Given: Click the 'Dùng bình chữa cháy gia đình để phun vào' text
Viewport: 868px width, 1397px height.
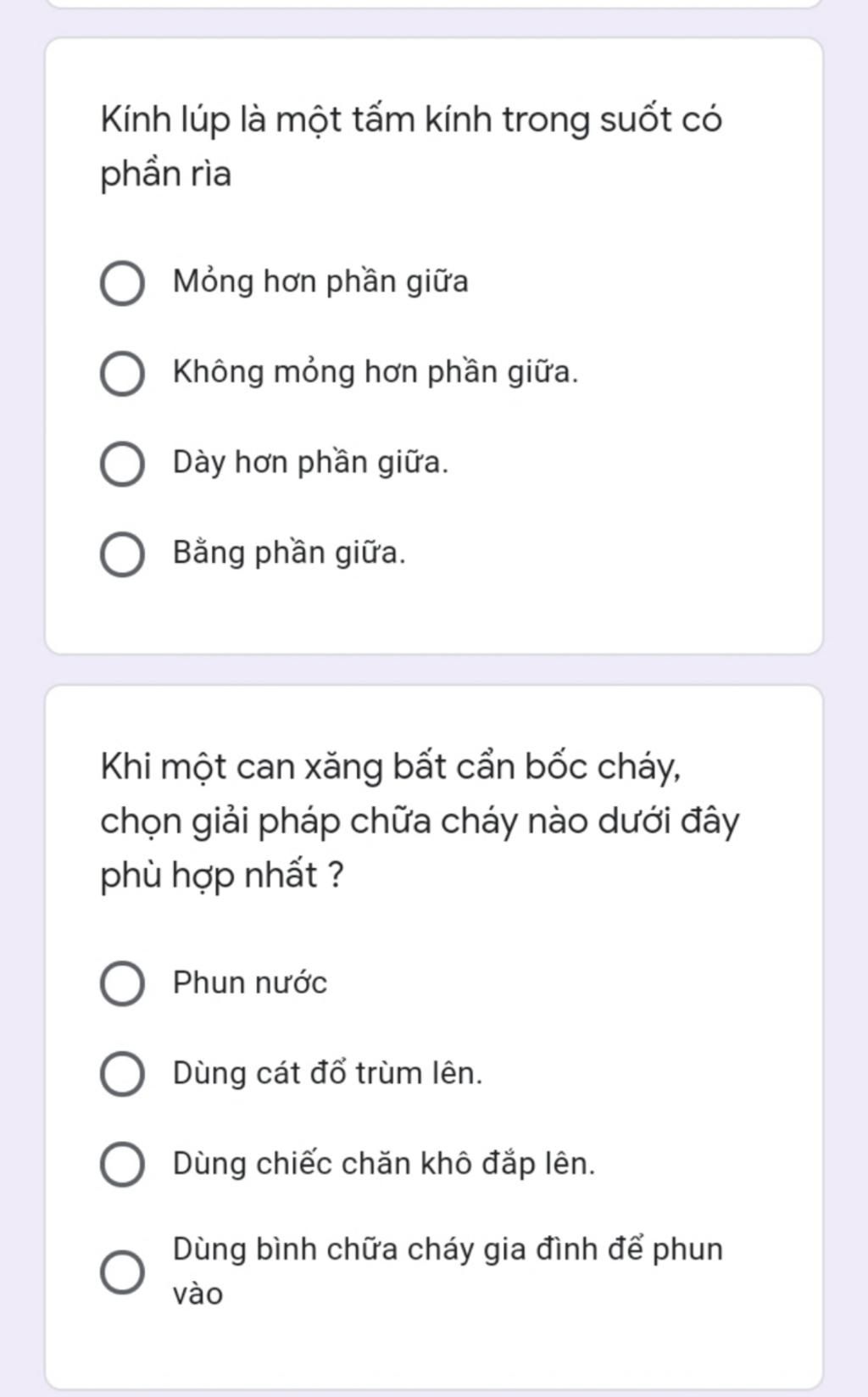Looking at the screenshot, I should click(448, 1271).
